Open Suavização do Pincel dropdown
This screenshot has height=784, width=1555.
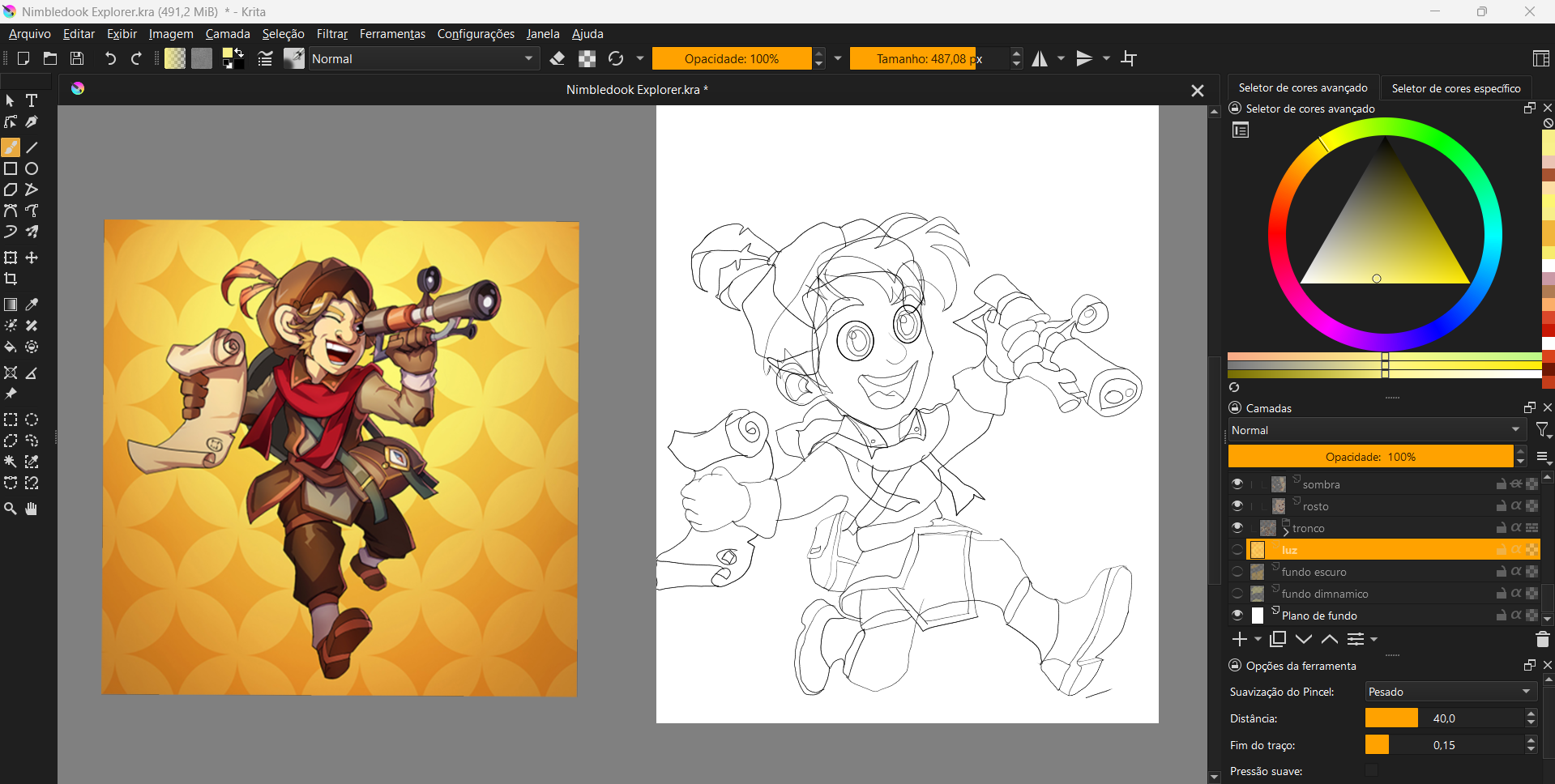[1449, 692]
